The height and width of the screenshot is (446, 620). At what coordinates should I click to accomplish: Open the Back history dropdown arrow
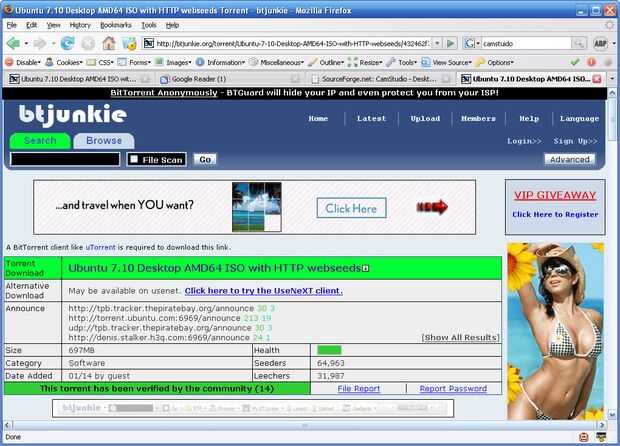coord(26,43)
